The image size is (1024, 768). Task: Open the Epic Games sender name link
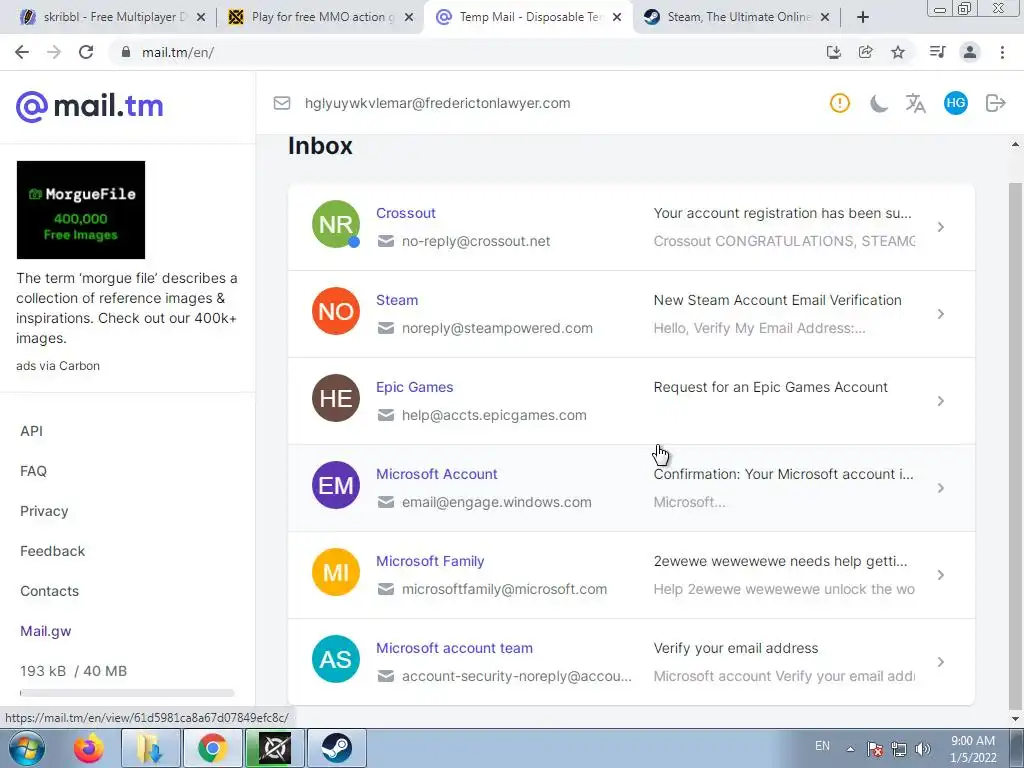point(414,387)
